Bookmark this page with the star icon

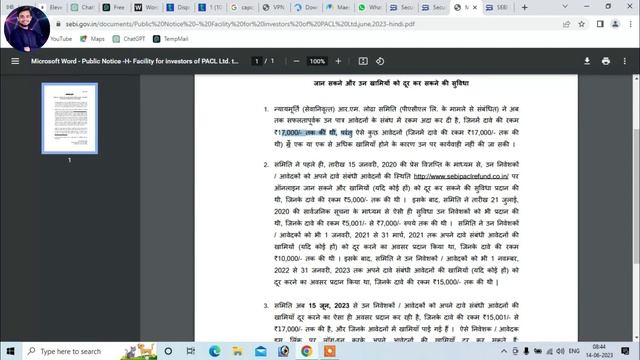pyautogui.click(x=582, y=24)
